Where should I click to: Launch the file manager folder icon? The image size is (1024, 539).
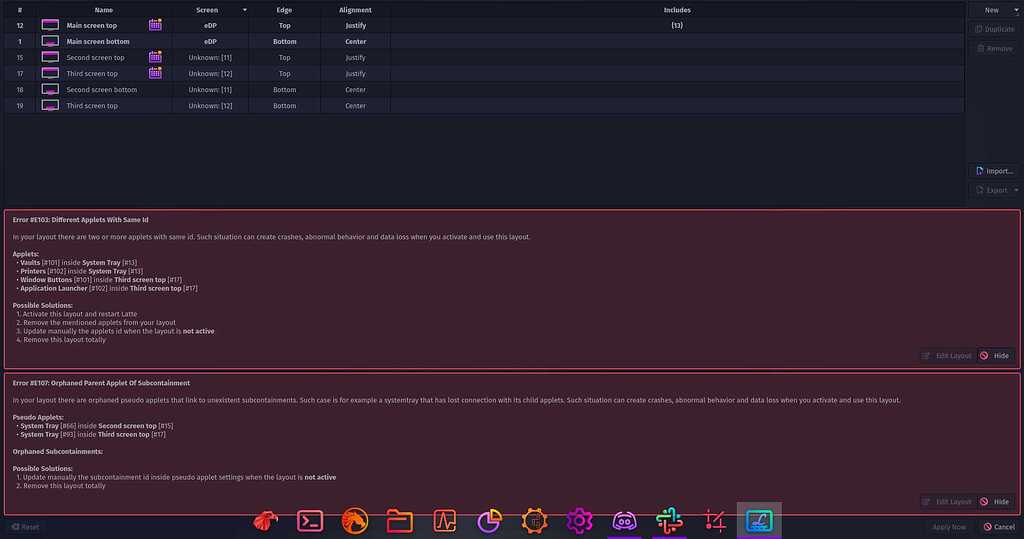click(400, 520)
